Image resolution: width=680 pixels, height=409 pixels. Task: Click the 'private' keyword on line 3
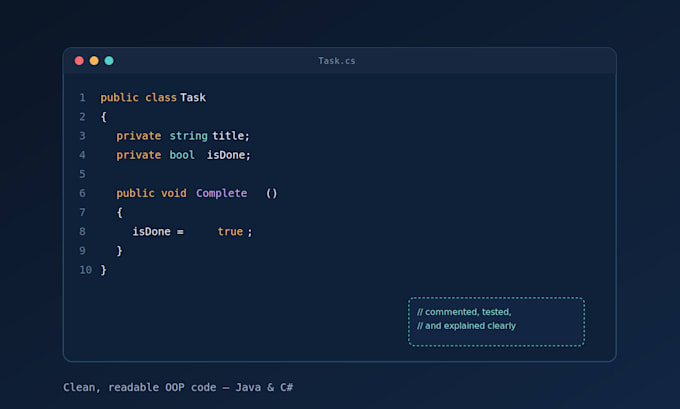(x=138, y=136)
